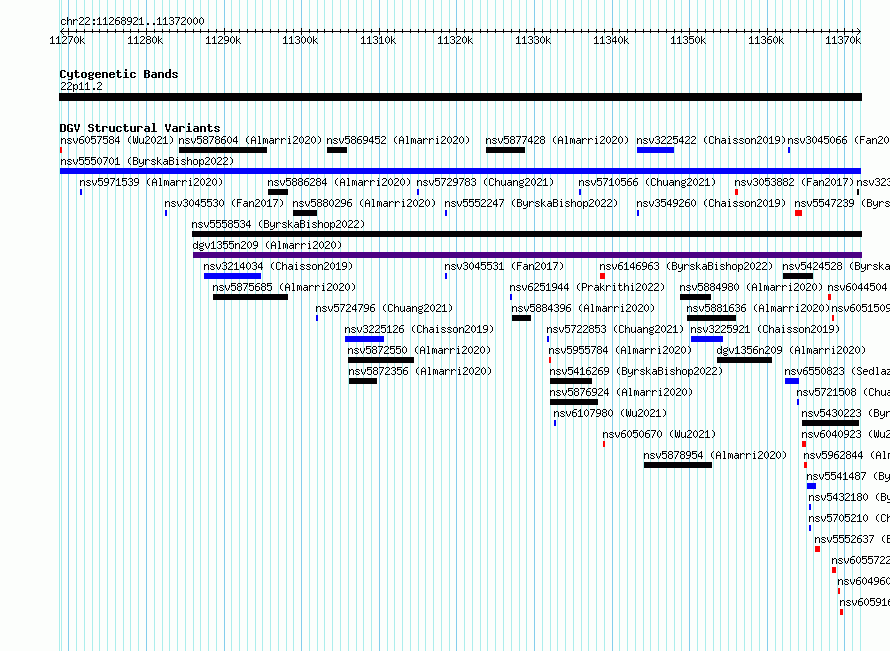The width and height of the screenshot is (890, 651).
Task: Click the nsv5971539 (Almarri2020) label
Action: pos(151,182)
